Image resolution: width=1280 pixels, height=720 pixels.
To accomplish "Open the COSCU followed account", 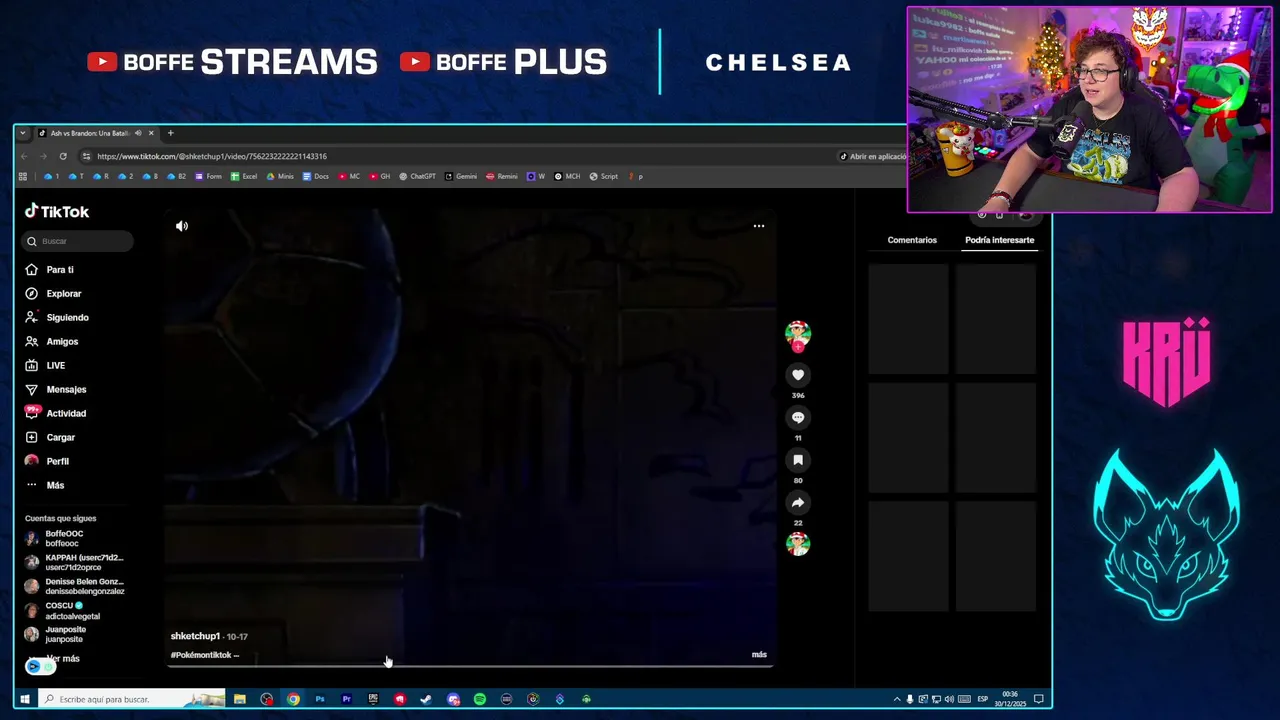I will click(x=75, y=611).
